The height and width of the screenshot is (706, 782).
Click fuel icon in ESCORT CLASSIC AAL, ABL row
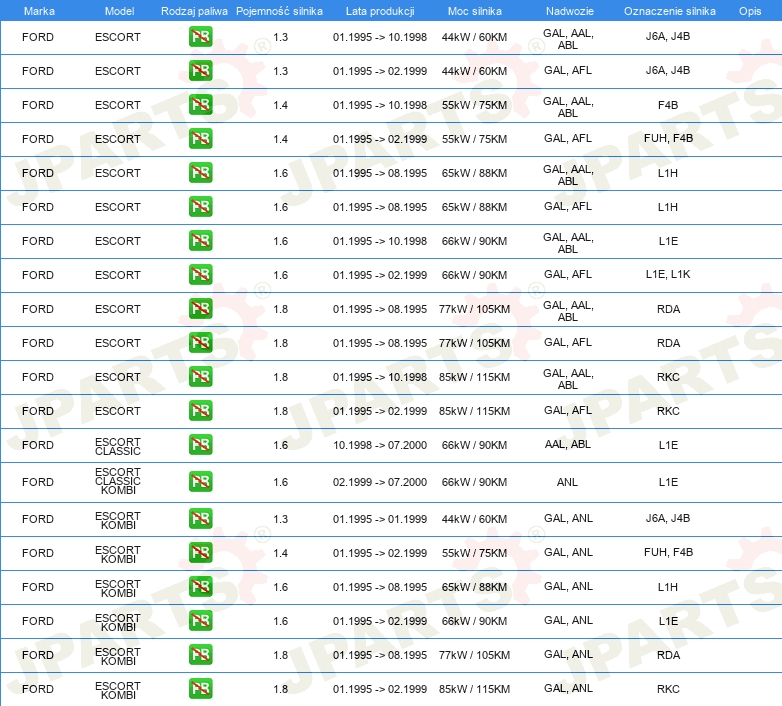point(200,445)
